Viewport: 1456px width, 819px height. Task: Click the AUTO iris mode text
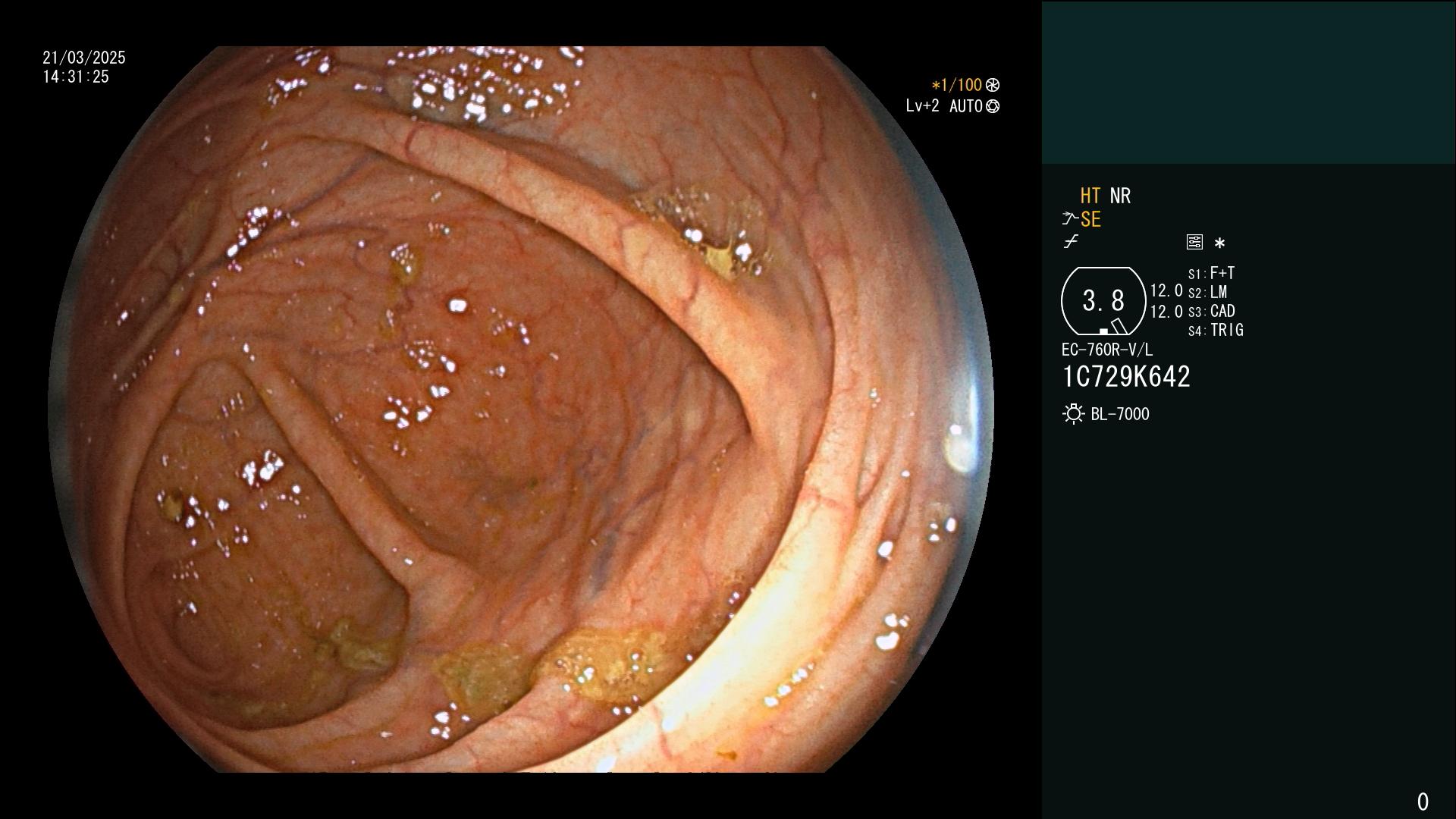[965, 106]
